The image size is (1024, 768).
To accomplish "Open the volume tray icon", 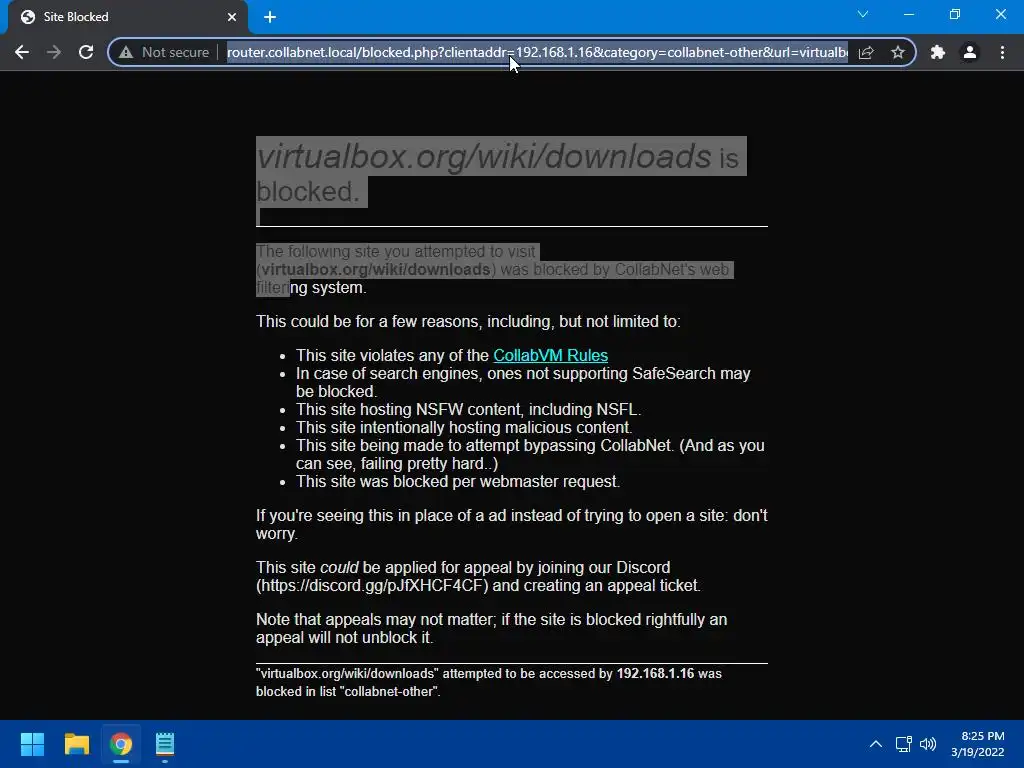I will click(x=927, y=744).
